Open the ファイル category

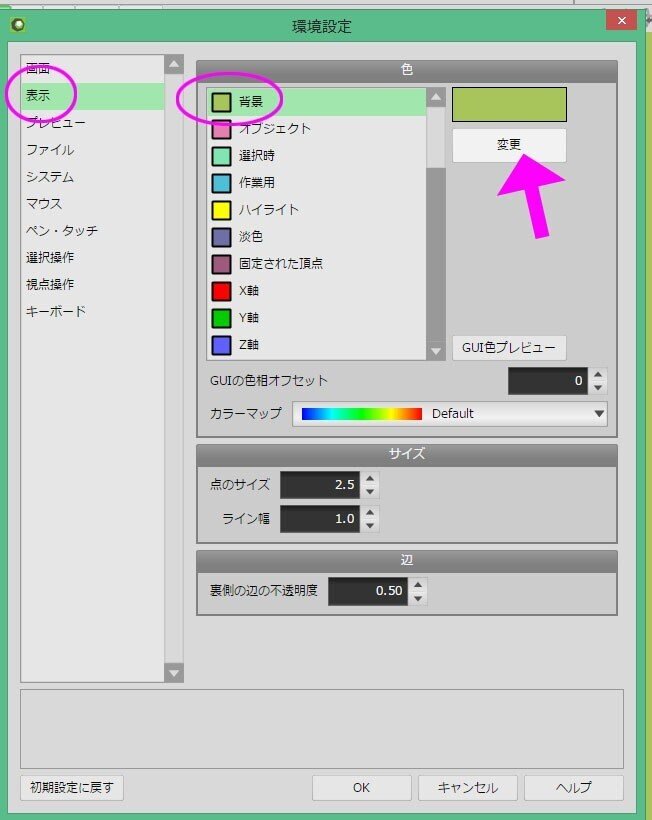92,150
